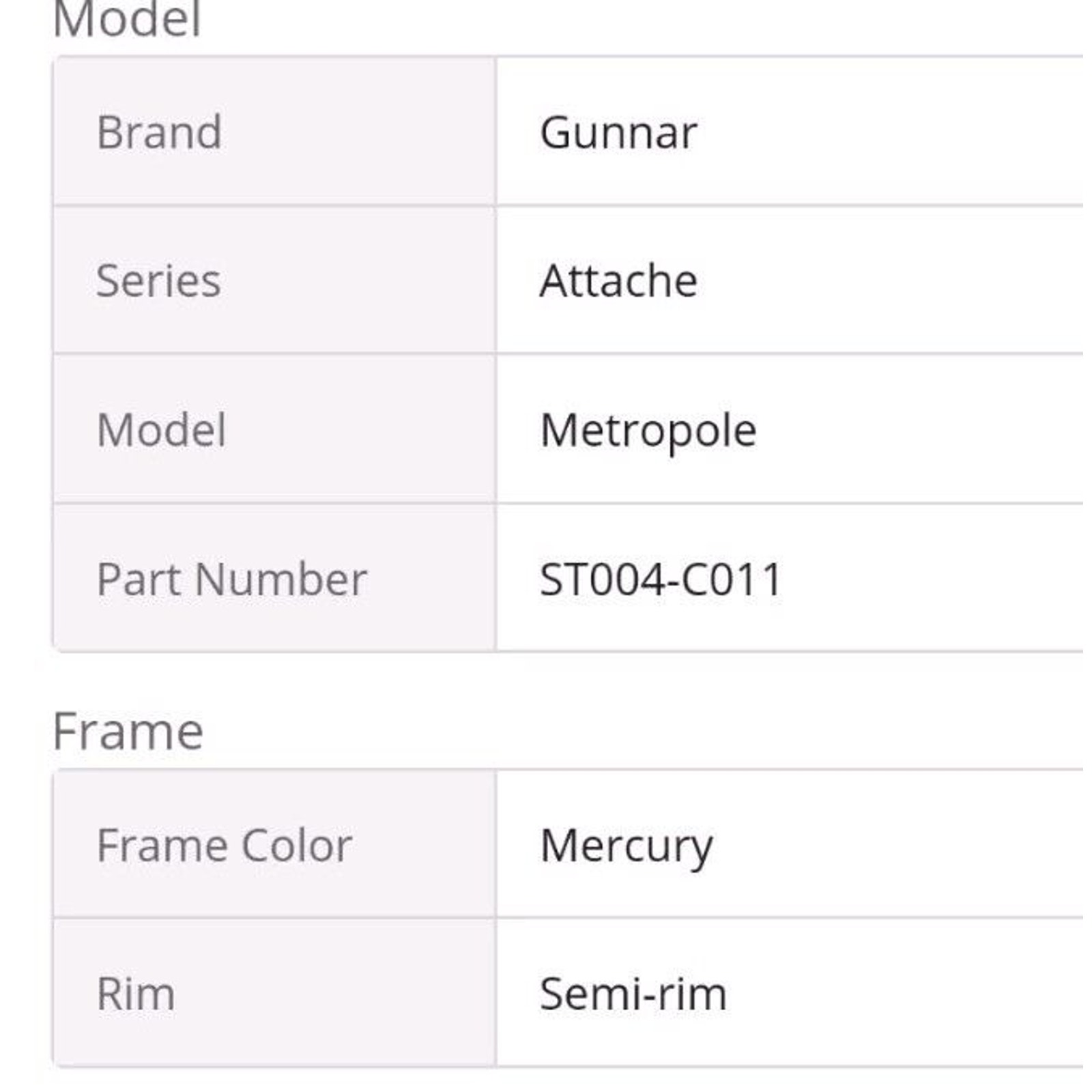Screen dimensions: 1092x1092
Task: Click the Semi-rim value
Action: (633, 994)
